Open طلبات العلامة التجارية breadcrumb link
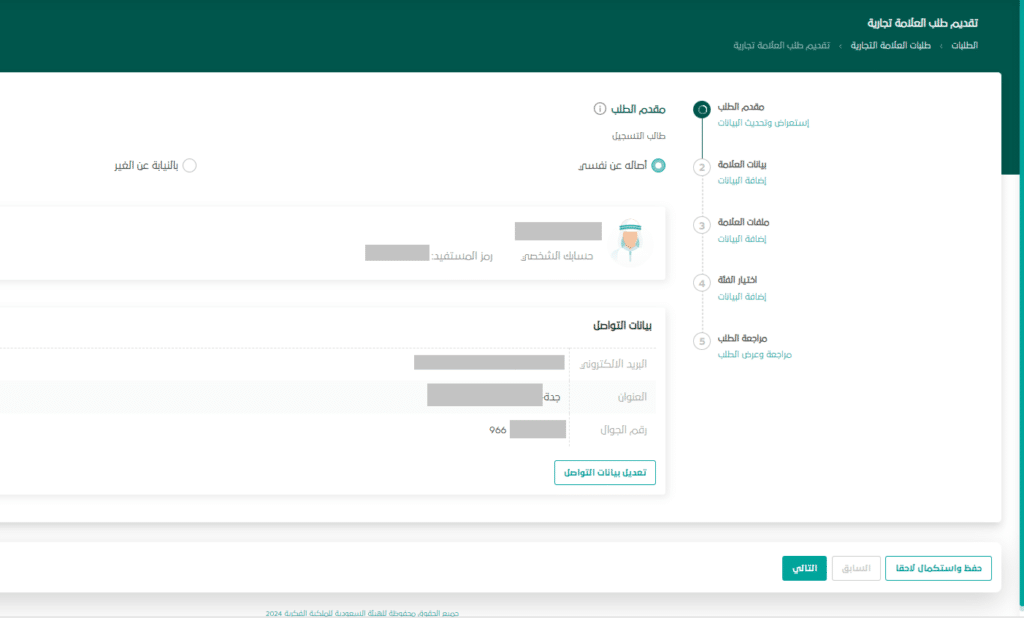This screenshot has height=618, width=1024. coord(892,46)
